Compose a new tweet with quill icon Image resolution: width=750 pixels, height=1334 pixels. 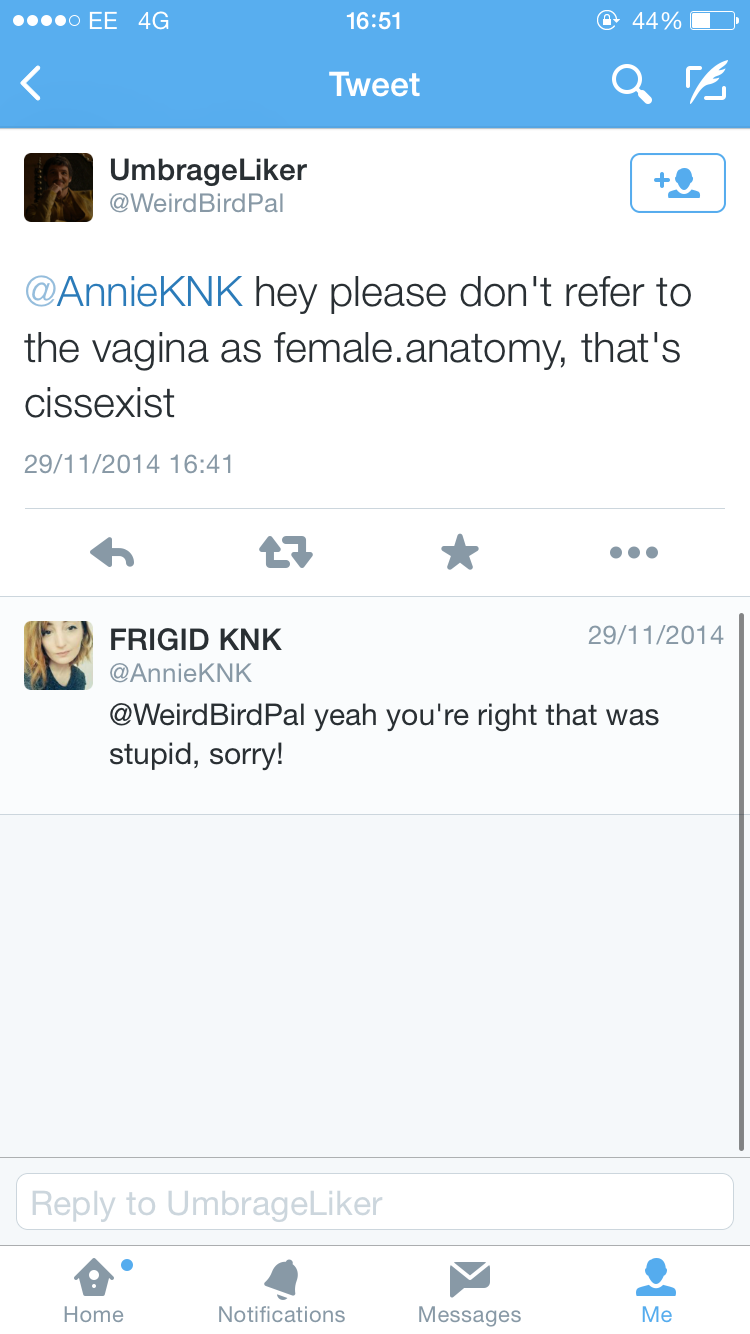(x=706, y=84)
